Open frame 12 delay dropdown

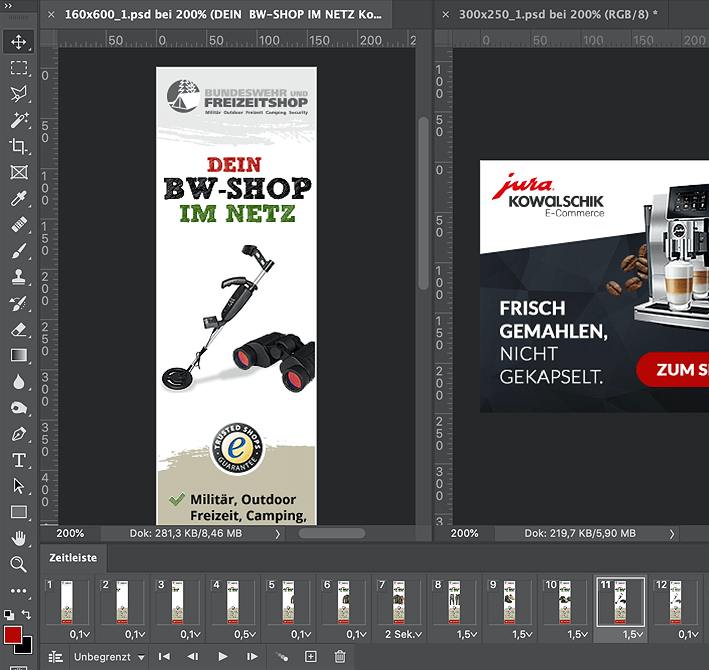click(x=689, y=635)
